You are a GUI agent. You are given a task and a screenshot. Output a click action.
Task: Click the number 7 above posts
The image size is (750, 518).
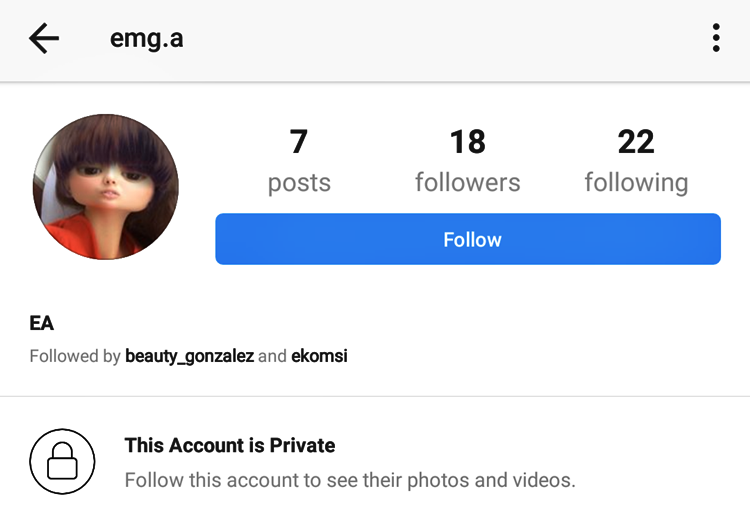[x=299, y=142]
